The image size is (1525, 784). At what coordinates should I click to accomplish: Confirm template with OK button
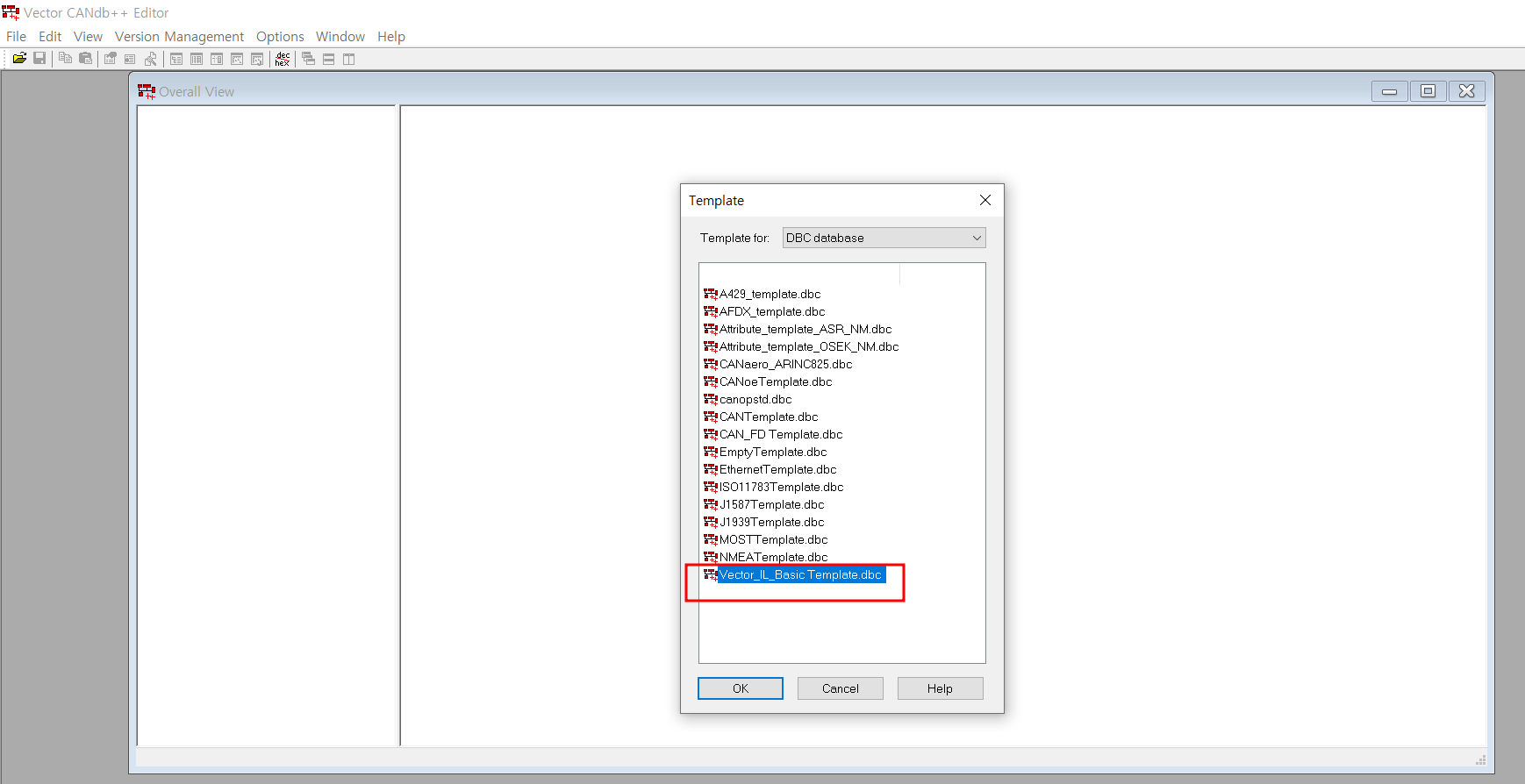click(741, 688)
